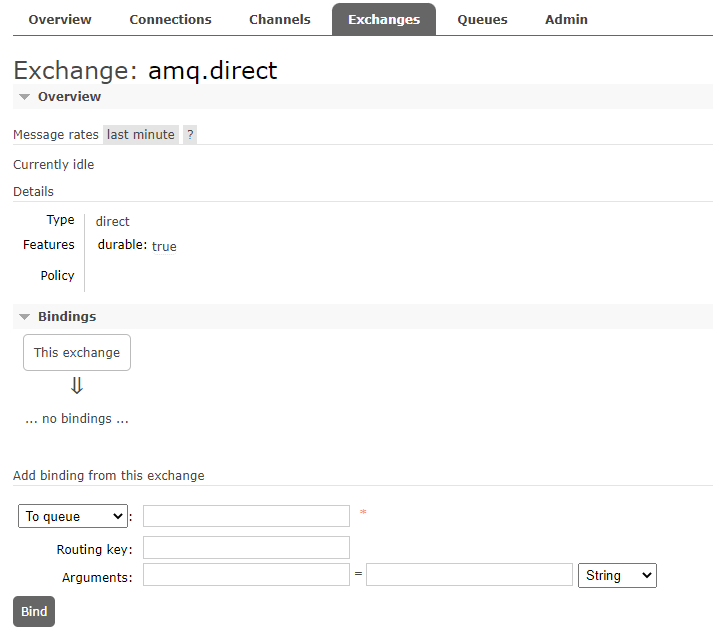Open the String argument type dropdown

(617, 575)
